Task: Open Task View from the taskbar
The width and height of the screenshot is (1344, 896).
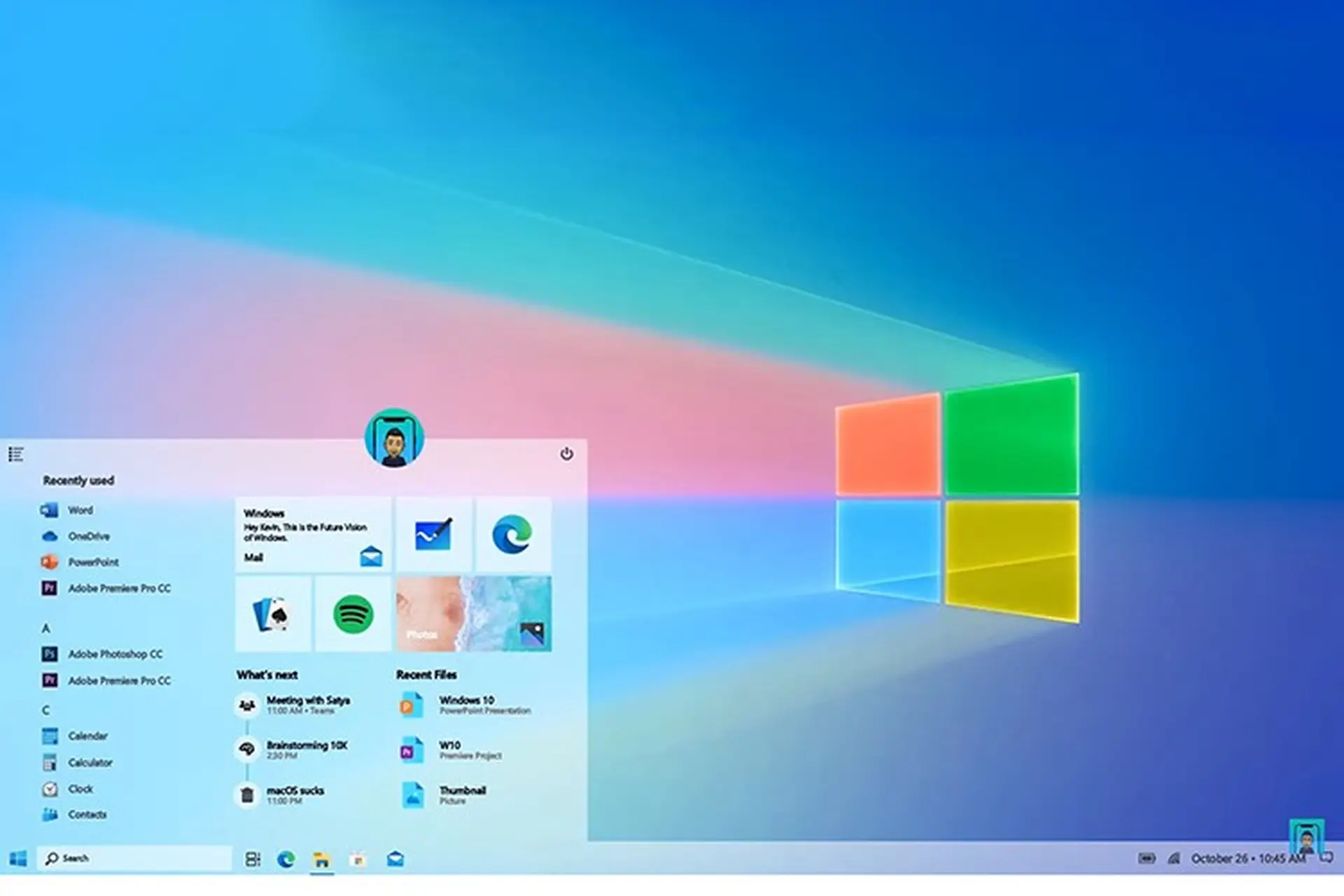Action: [x=253, y=859]
